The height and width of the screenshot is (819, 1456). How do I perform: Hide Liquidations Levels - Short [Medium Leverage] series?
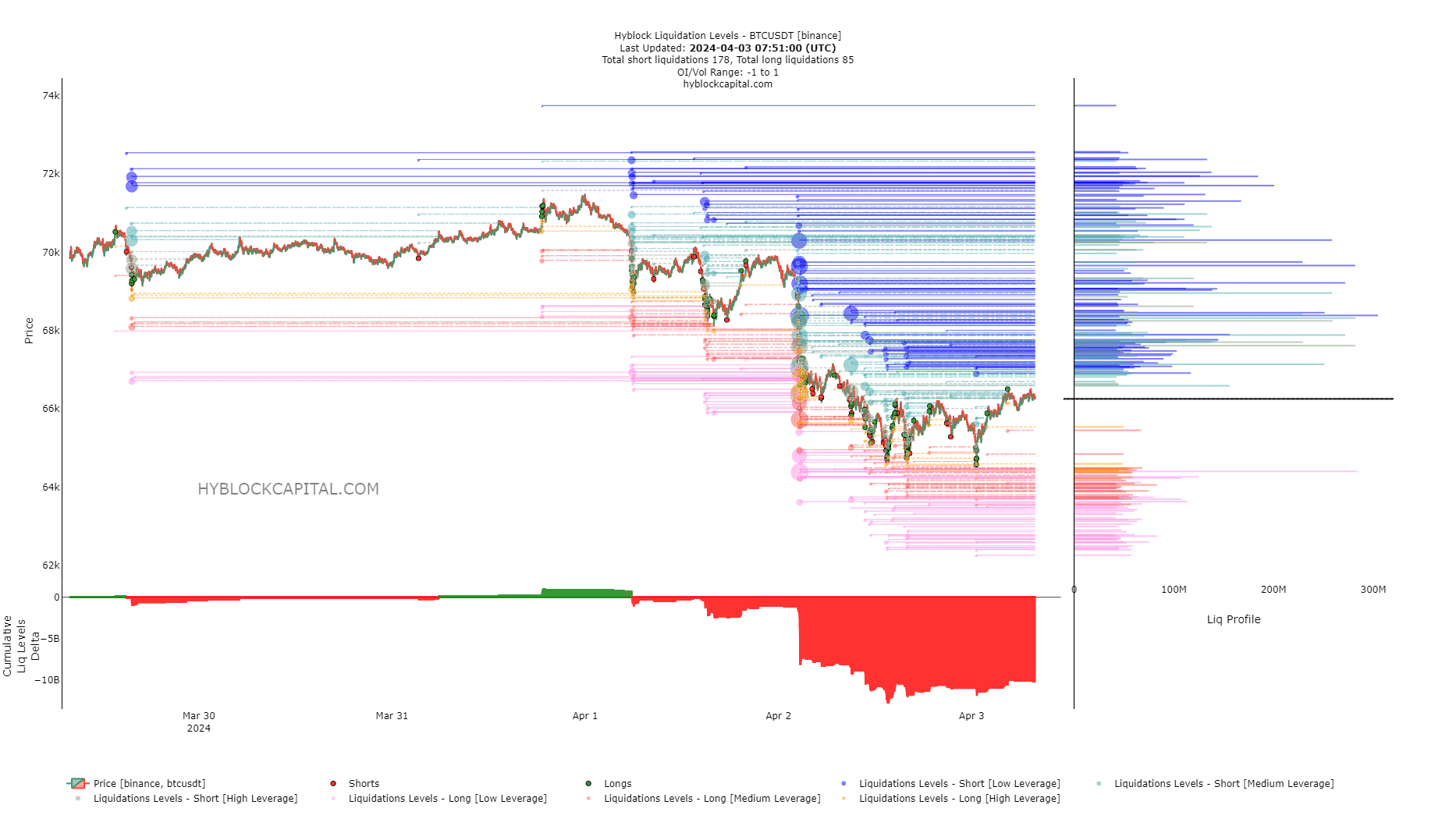click(x=1214, y=783)
